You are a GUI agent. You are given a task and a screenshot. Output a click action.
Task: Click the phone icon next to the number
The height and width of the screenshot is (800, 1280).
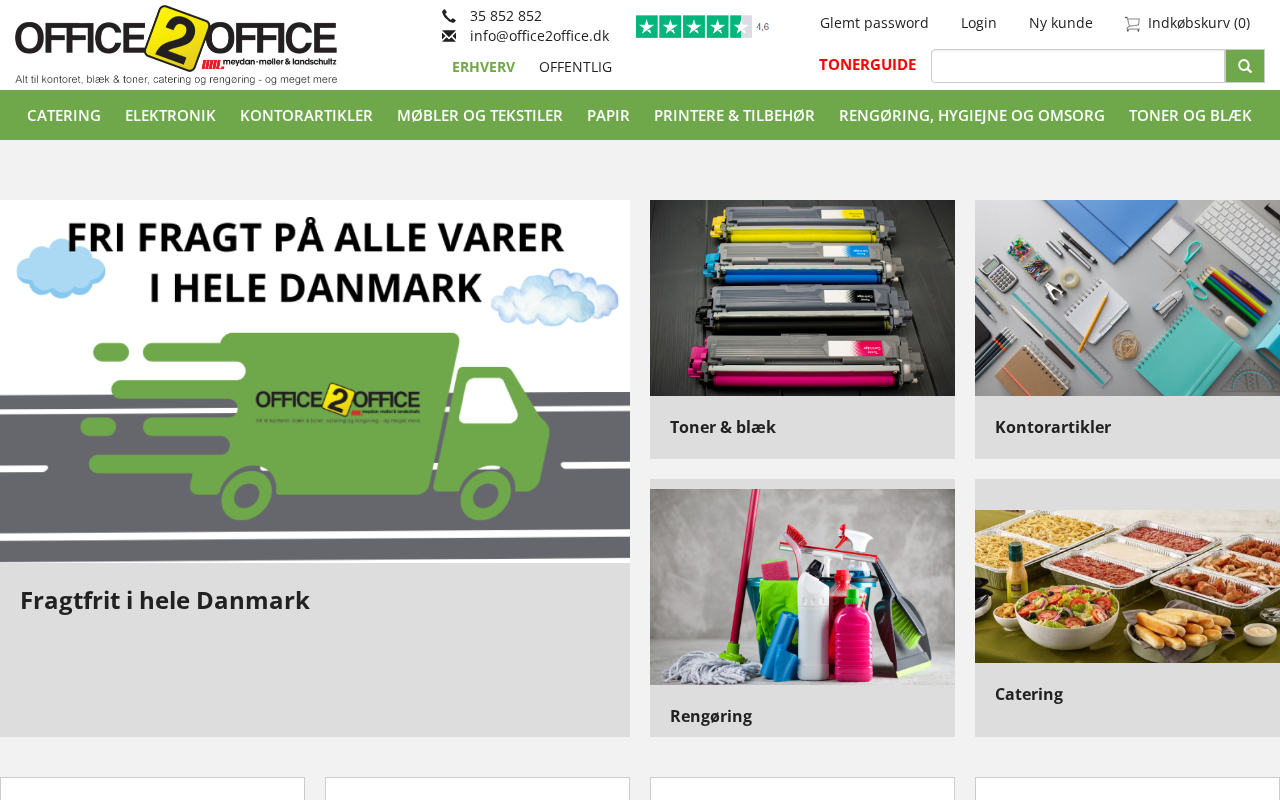click(449, 16)
